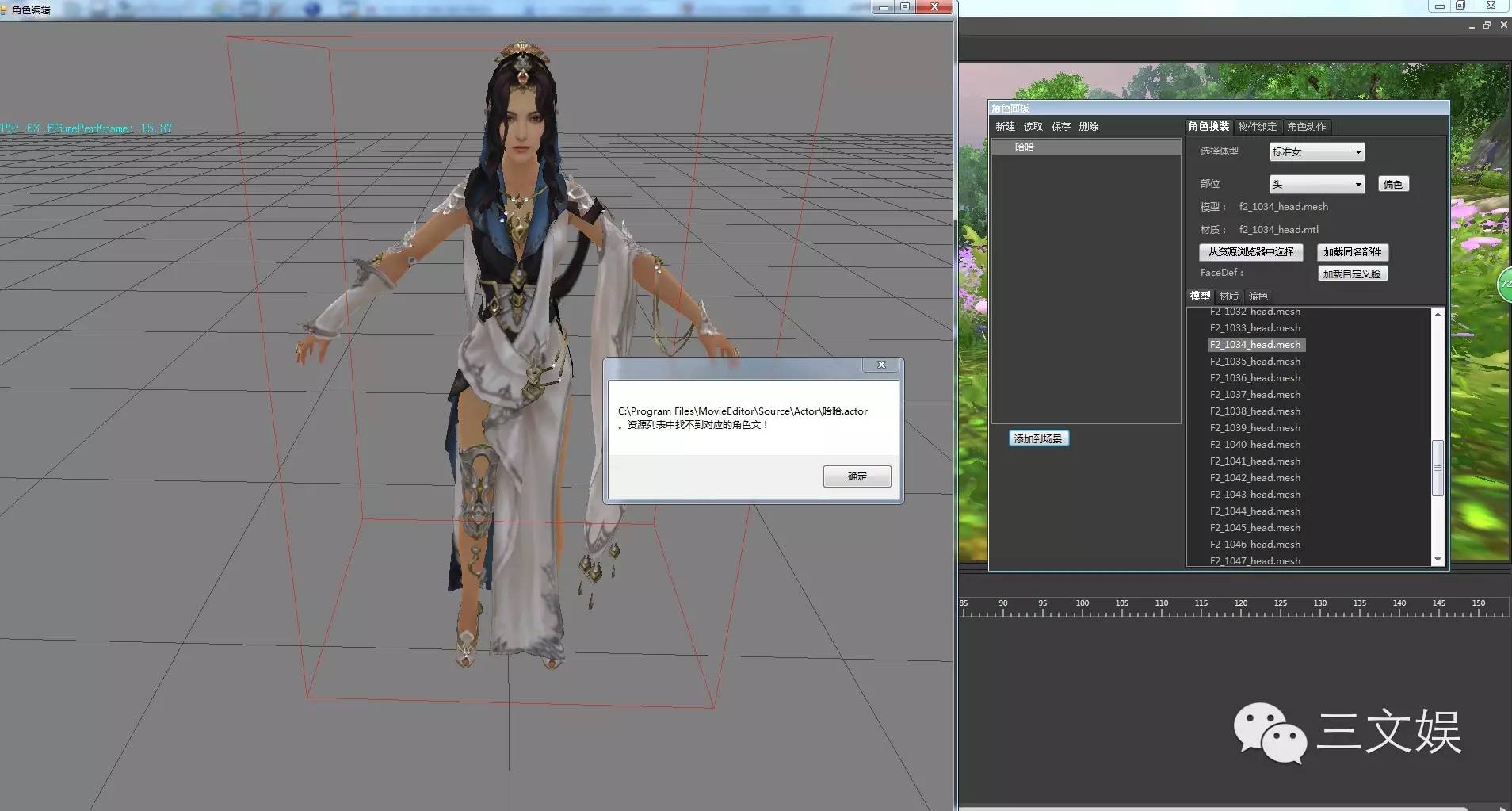
Task: Click the mesh list scrollbar thumb
Action: (1438, 468)
